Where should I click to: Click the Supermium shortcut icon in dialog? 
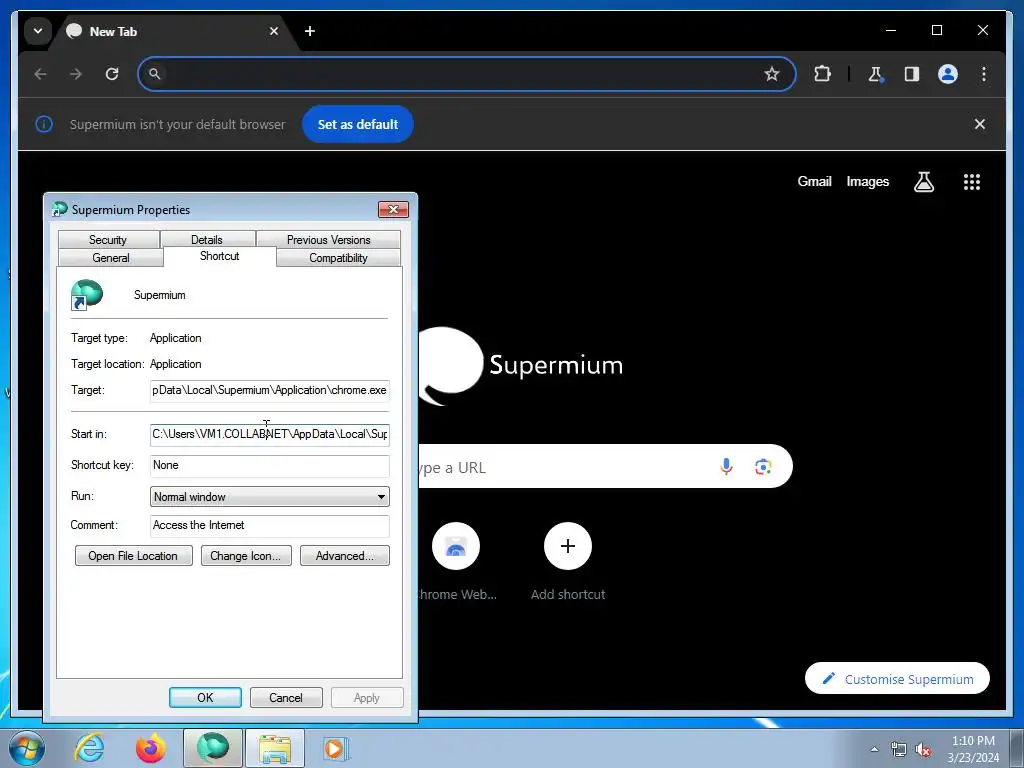pyautogui.click(x=86, y=295)
